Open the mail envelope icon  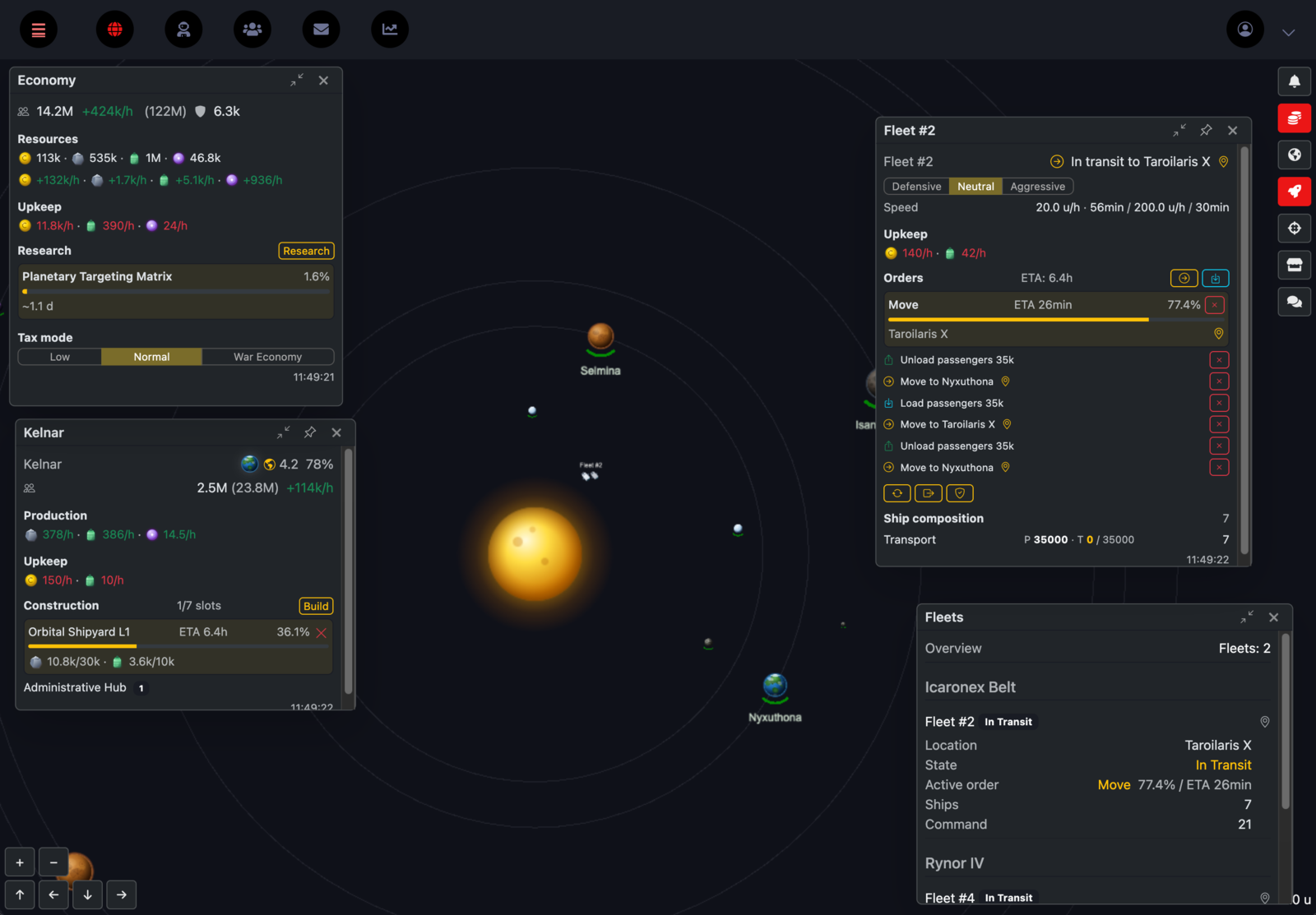click(322, 30)
